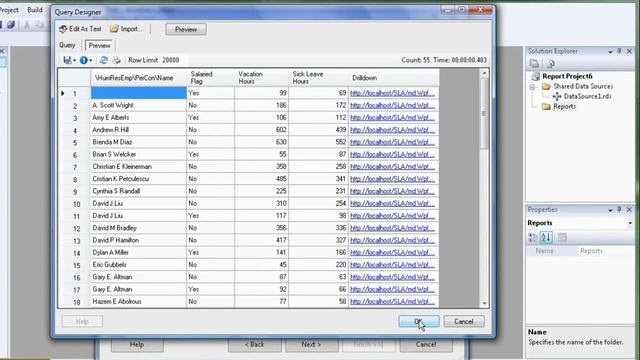Open the drilldown link for A. Scott Wright
Screen dimensions: 640x360
coord(392,105)
